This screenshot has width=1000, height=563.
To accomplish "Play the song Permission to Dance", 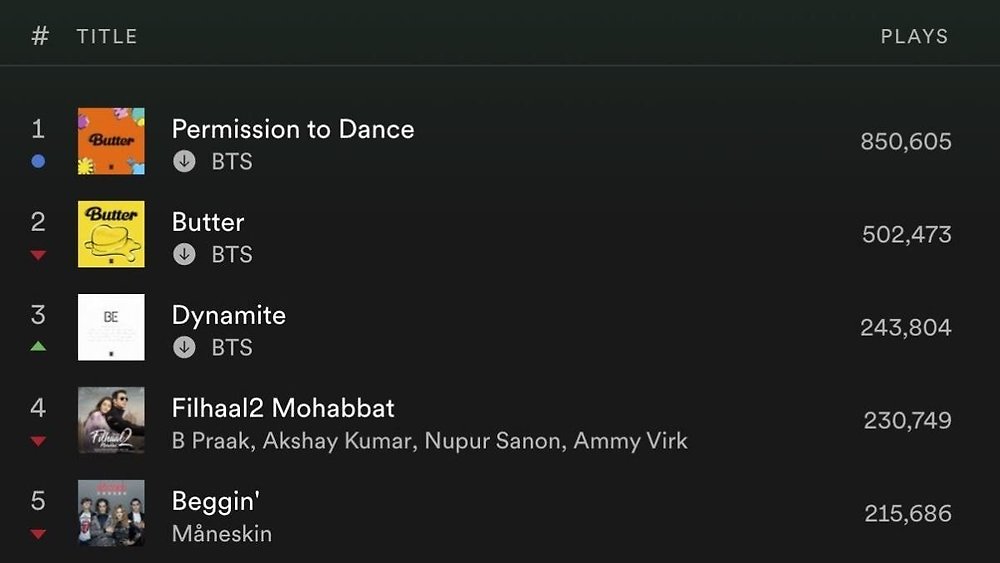I will [292, 129].
